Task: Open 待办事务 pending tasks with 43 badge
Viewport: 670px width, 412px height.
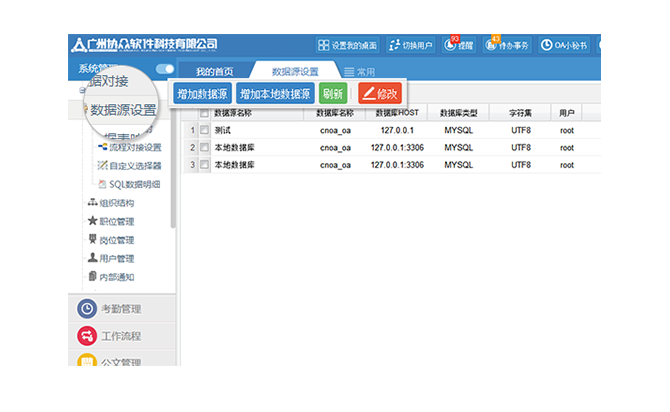Action: tap(492, 45)
